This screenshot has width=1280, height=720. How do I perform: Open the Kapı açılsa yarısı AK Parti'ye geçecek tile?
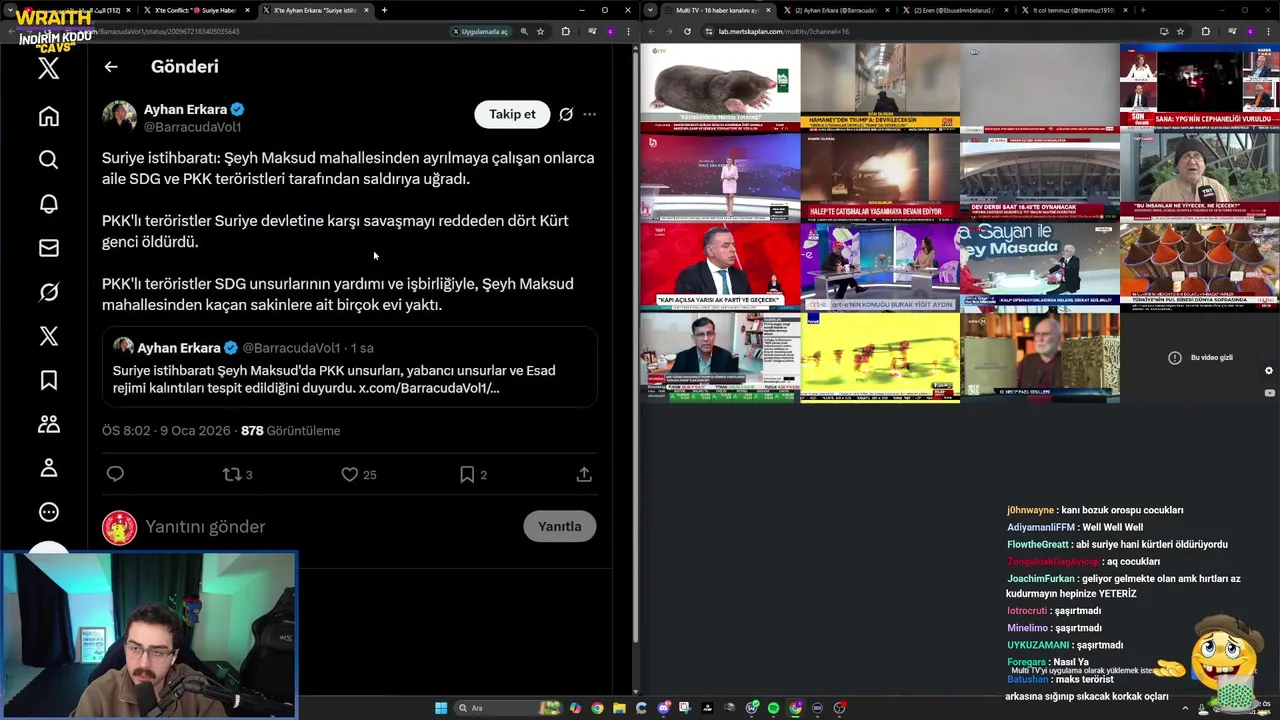[720, 267]
